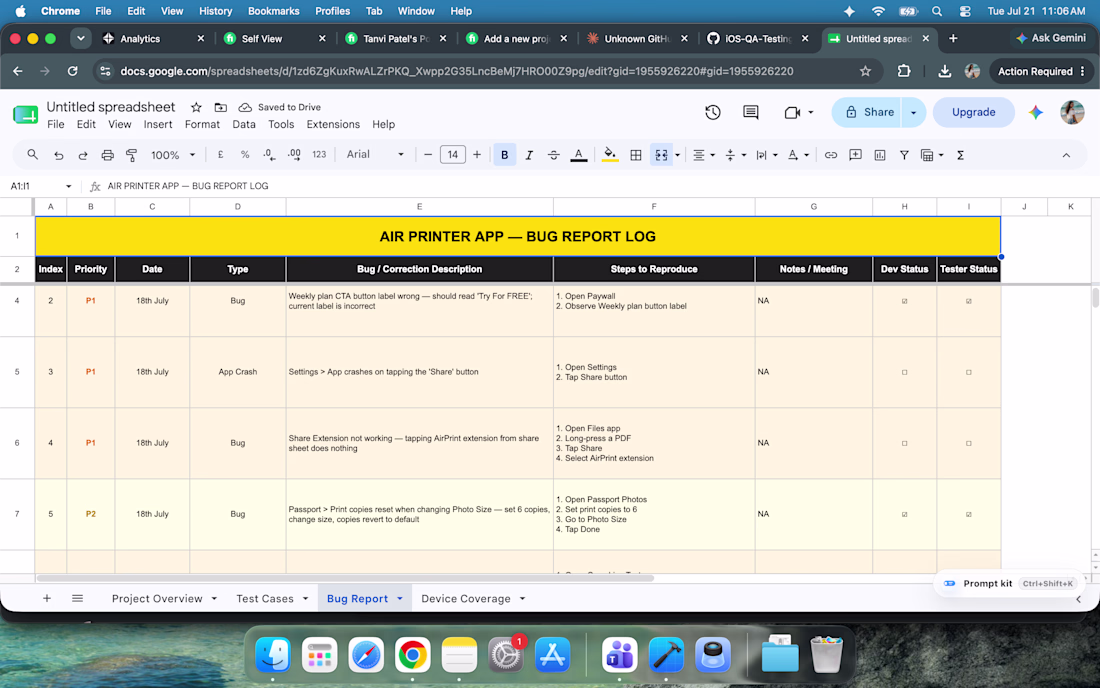The height and width of the screenshot is (688, 1100).
Task: Open merge type dropdown arrow
Action: tap(677, 155)
